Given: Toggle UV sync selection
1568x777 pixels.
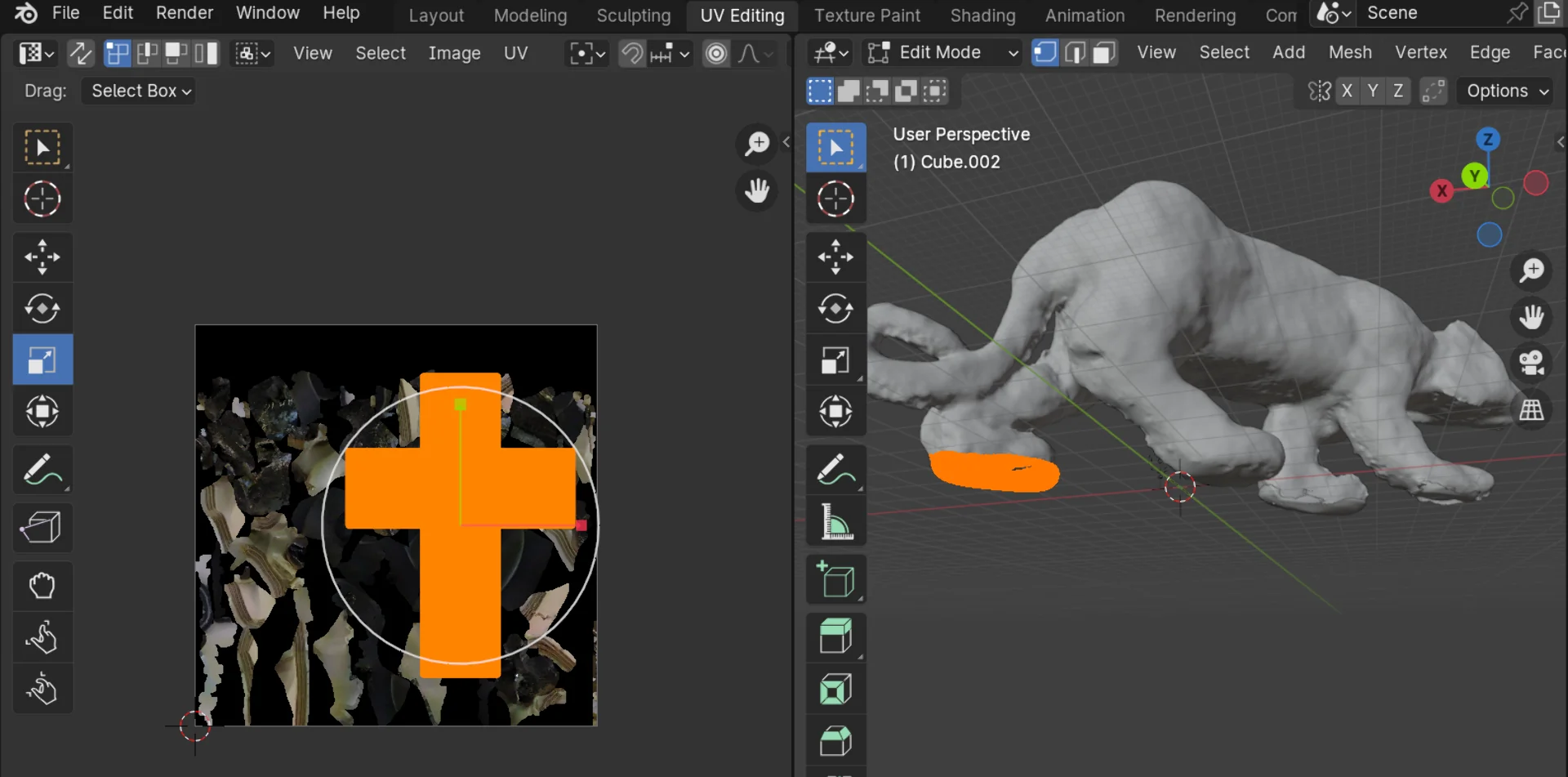Looking at the screenshot, I should click(81, 54).
